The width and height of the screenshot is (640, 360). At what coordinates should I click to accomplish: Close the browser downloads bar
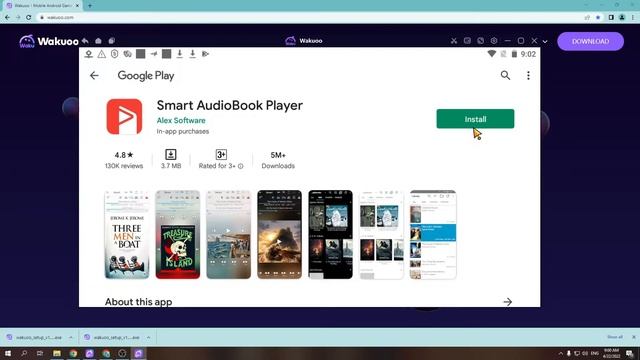pyautogui.click(x=633, y=337)
